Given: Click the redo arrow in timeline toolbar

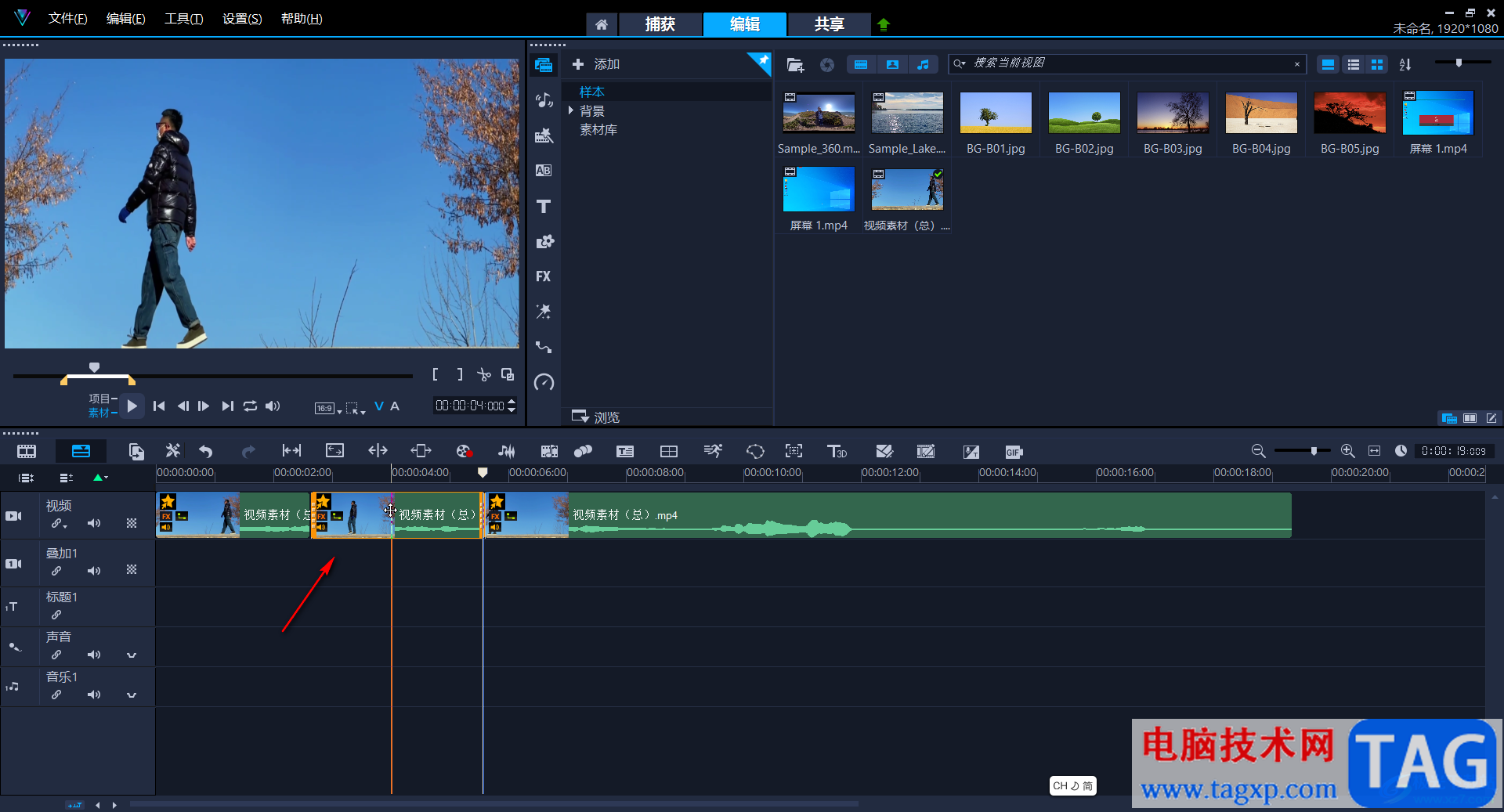Looking at the screenshot, I should (x=248, y=451).
